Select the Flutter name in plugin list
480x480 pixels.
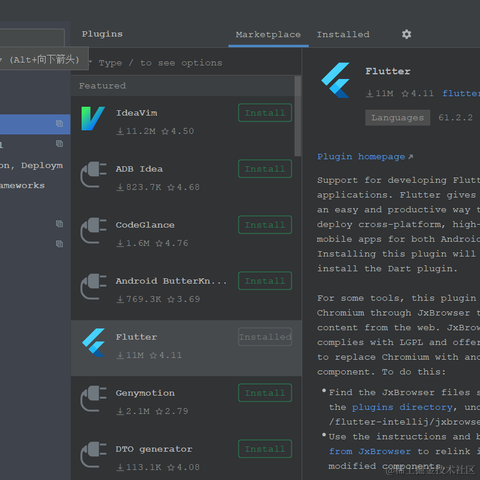[136, 337]
